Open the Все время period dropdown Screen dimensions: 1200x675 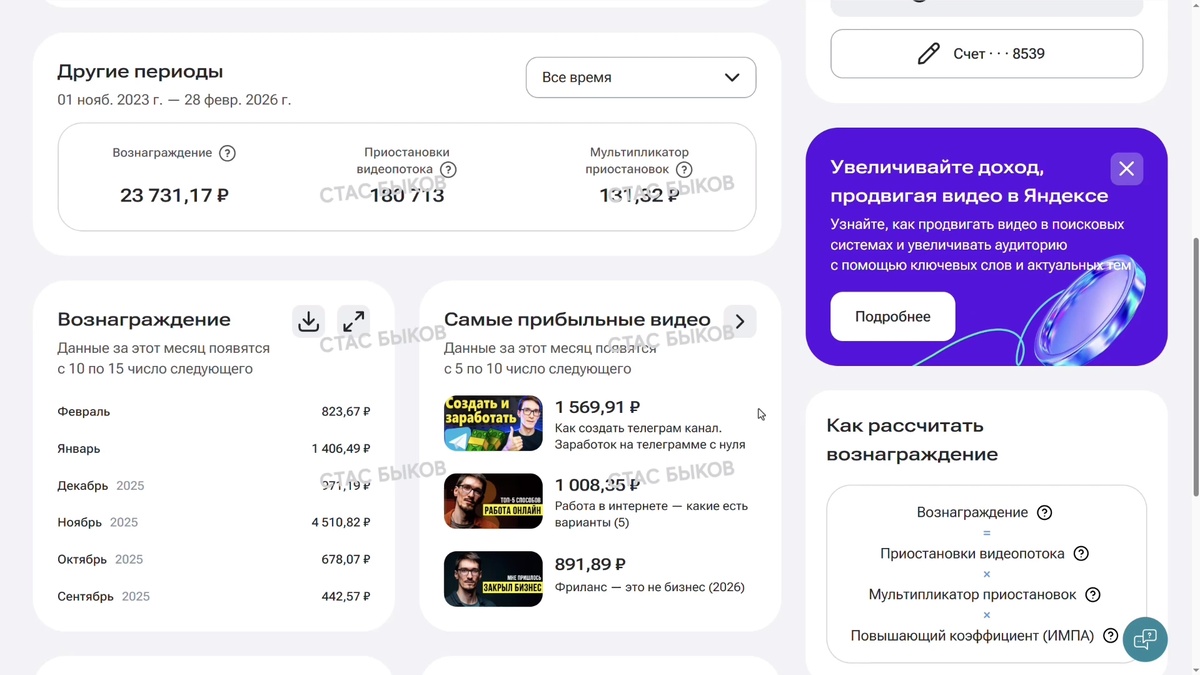pos(640,77)
